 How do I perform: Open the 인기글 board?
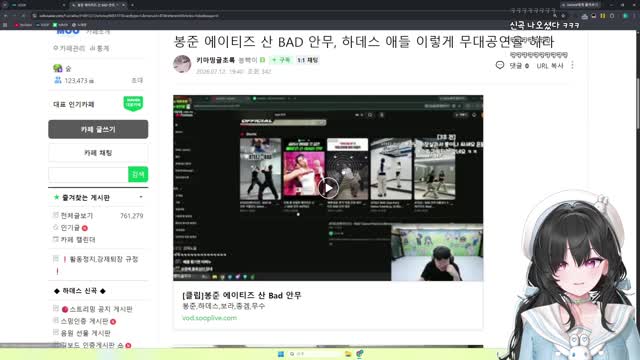70,227
